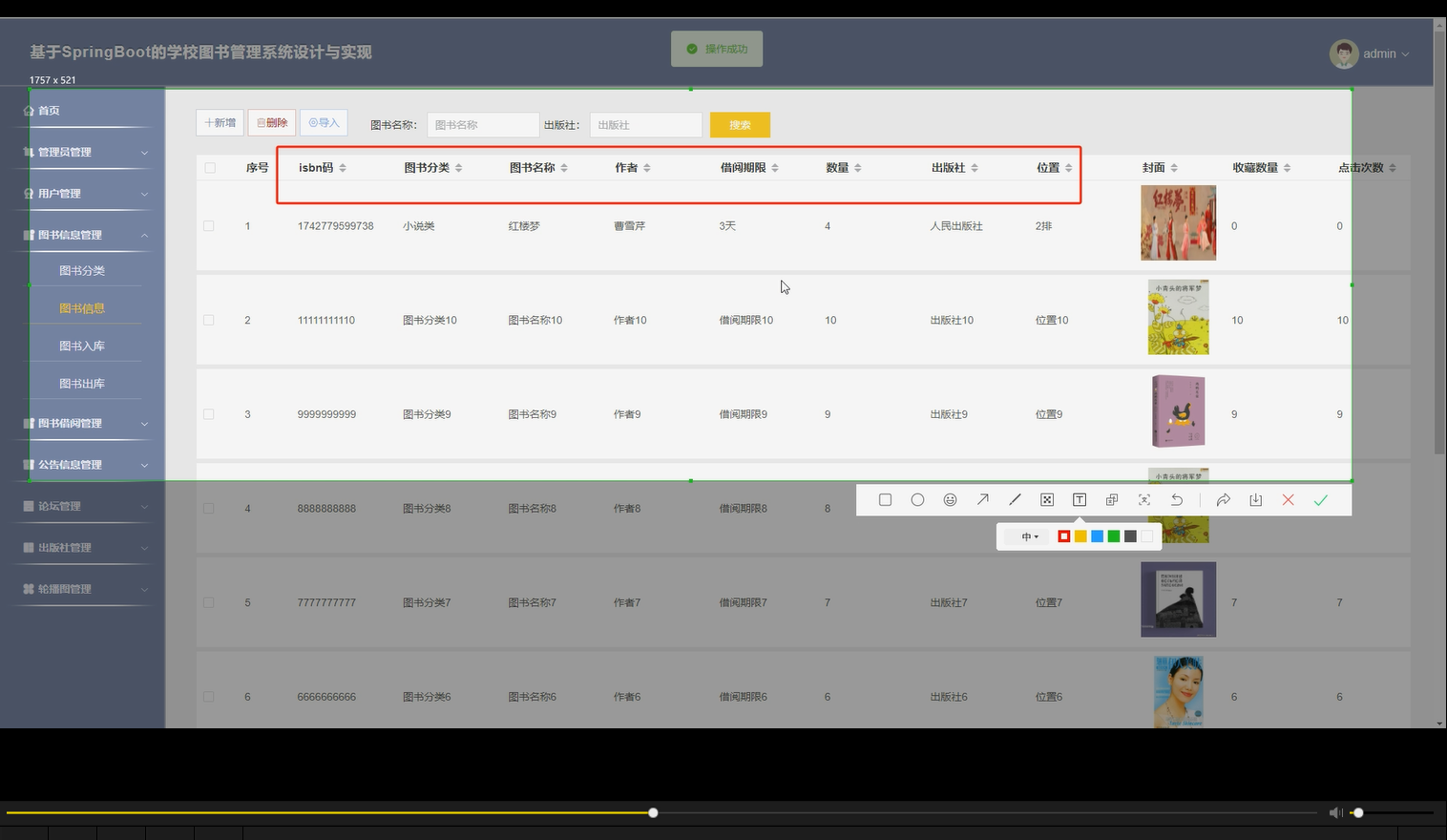Check the row for 图书名称7

click(209, 602)
